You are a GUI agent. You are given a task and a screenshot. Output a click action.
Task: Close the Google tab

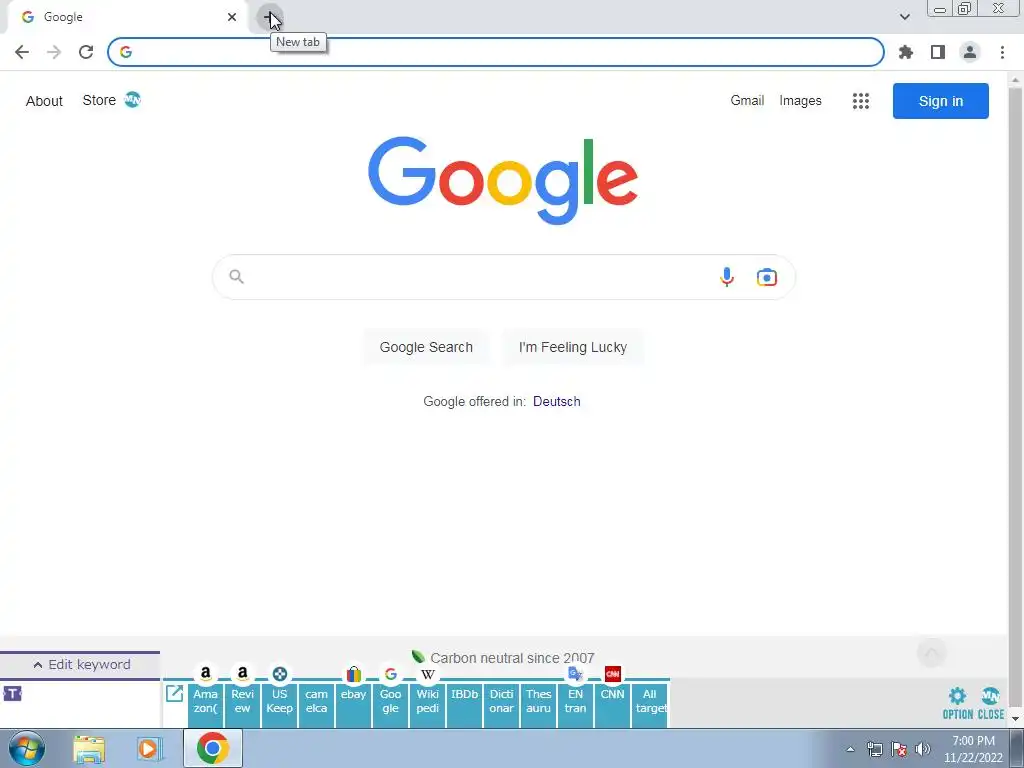(232, 17)
